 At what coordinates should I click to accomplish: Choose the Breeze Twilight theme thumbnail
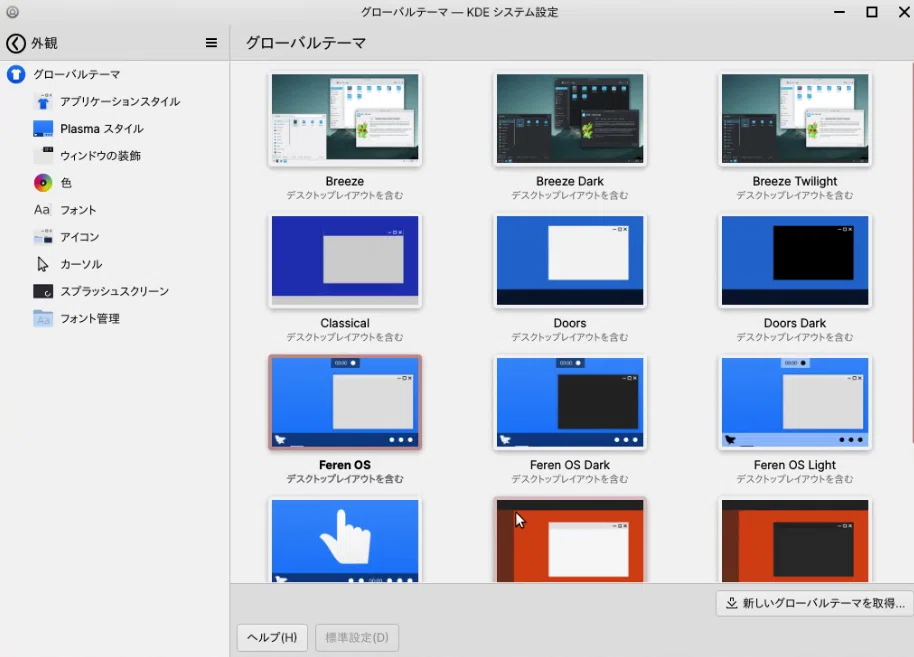[795, 119]
